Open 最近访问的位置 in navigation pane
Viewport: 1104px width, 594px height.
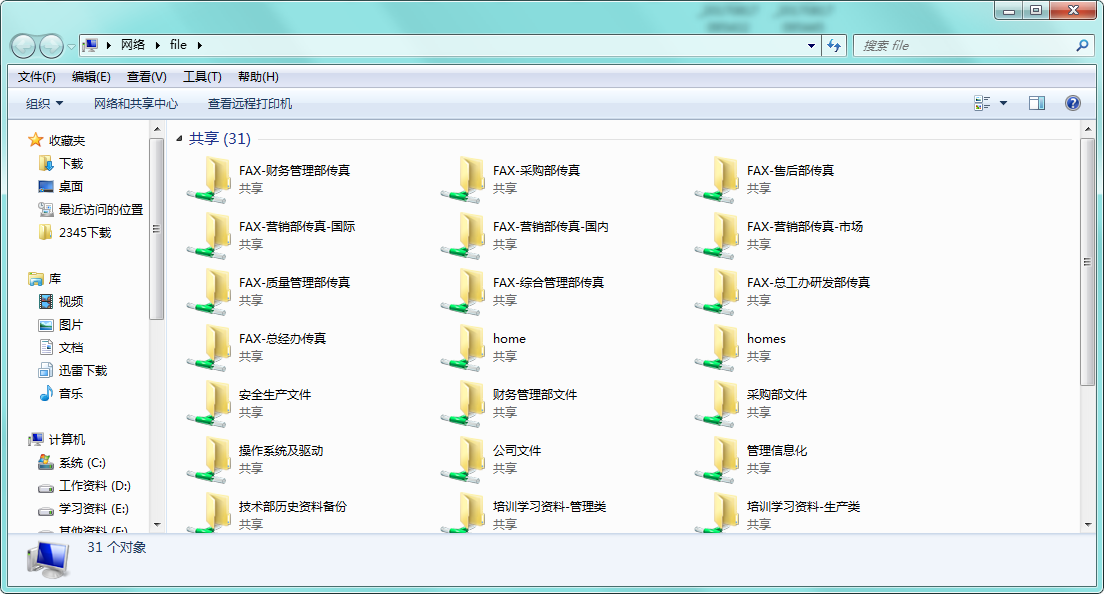tap(101, 210)
